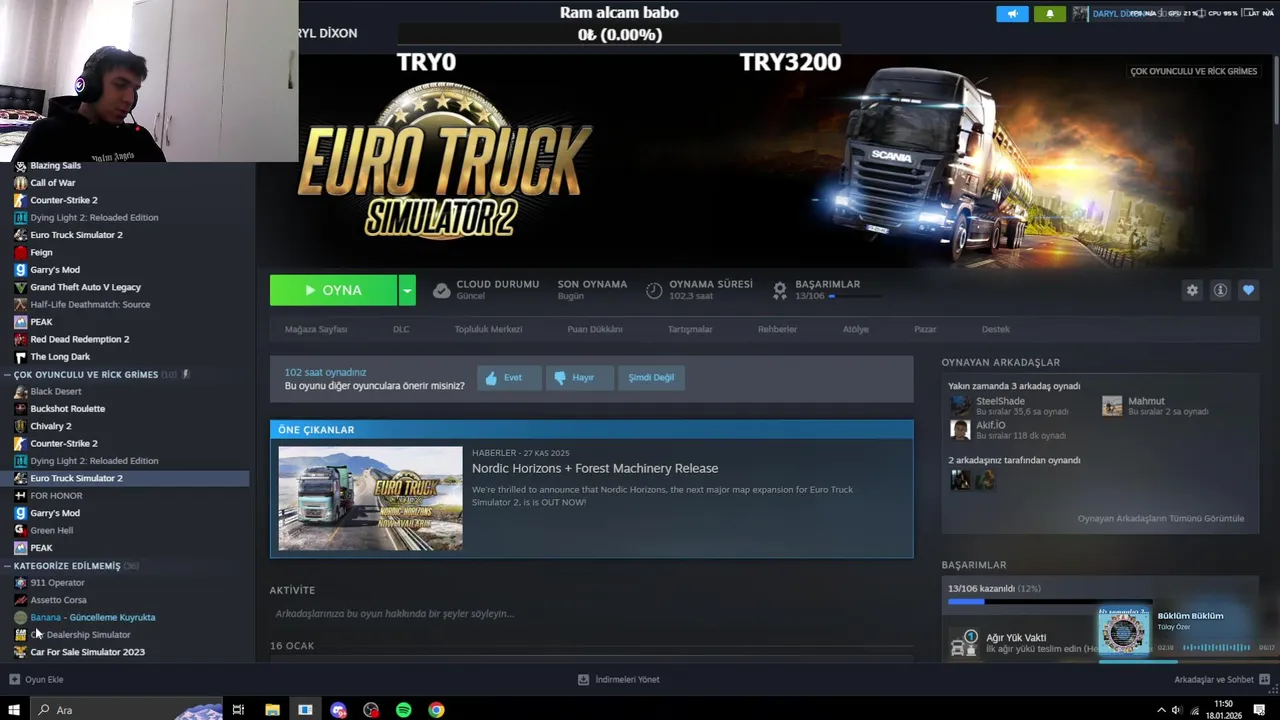Click the Büklüm Büklüm song album art
The width and height of the screenshot is (1280, 720).
tap(1123, 633)
